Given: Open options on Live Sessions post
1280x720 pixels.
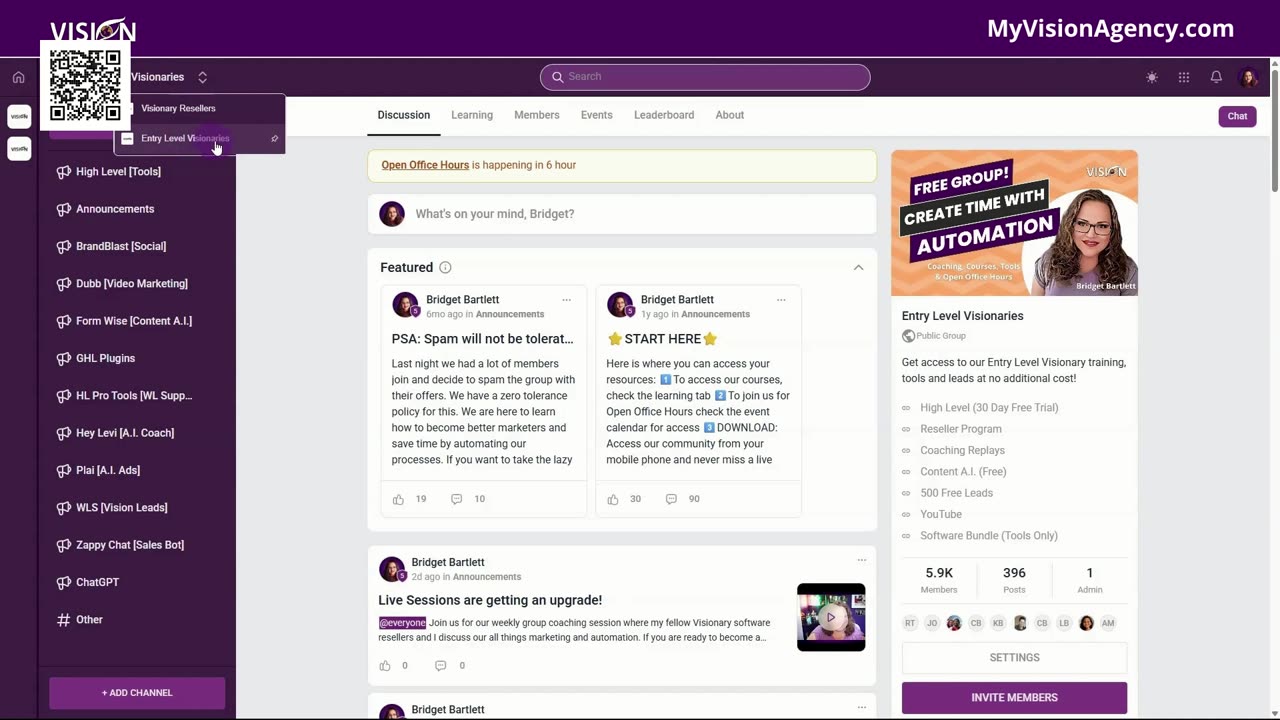Looking at the screenshot, I should click(861, 560).
